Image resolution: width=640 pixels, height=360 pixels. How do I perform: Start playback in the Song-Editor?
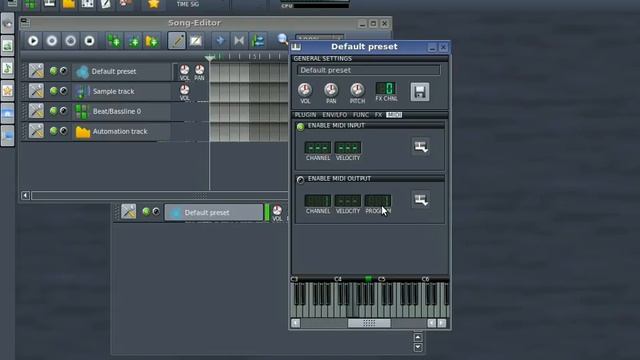tap(33, 40)
